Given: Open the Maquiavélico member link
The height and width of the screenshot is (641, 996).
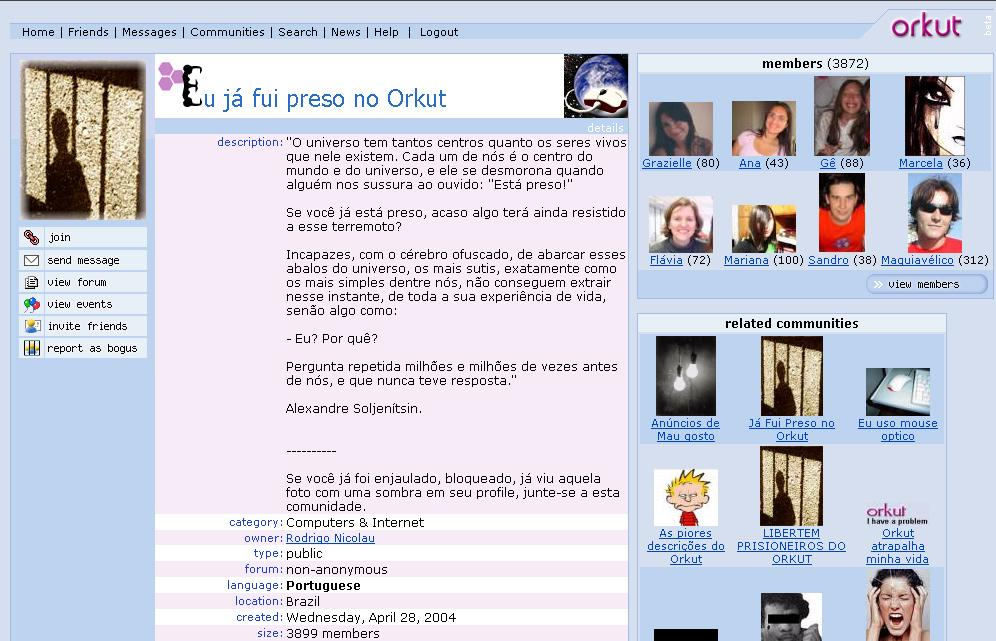Looking at the screenshot, I should click(918, 260).
